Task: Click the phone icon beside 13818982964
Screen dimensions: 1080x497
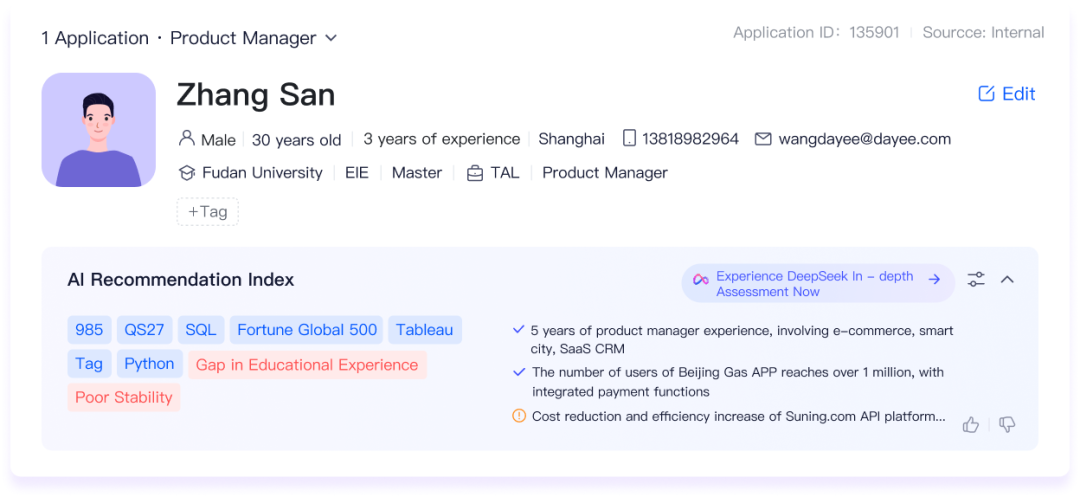Action: 629,139
